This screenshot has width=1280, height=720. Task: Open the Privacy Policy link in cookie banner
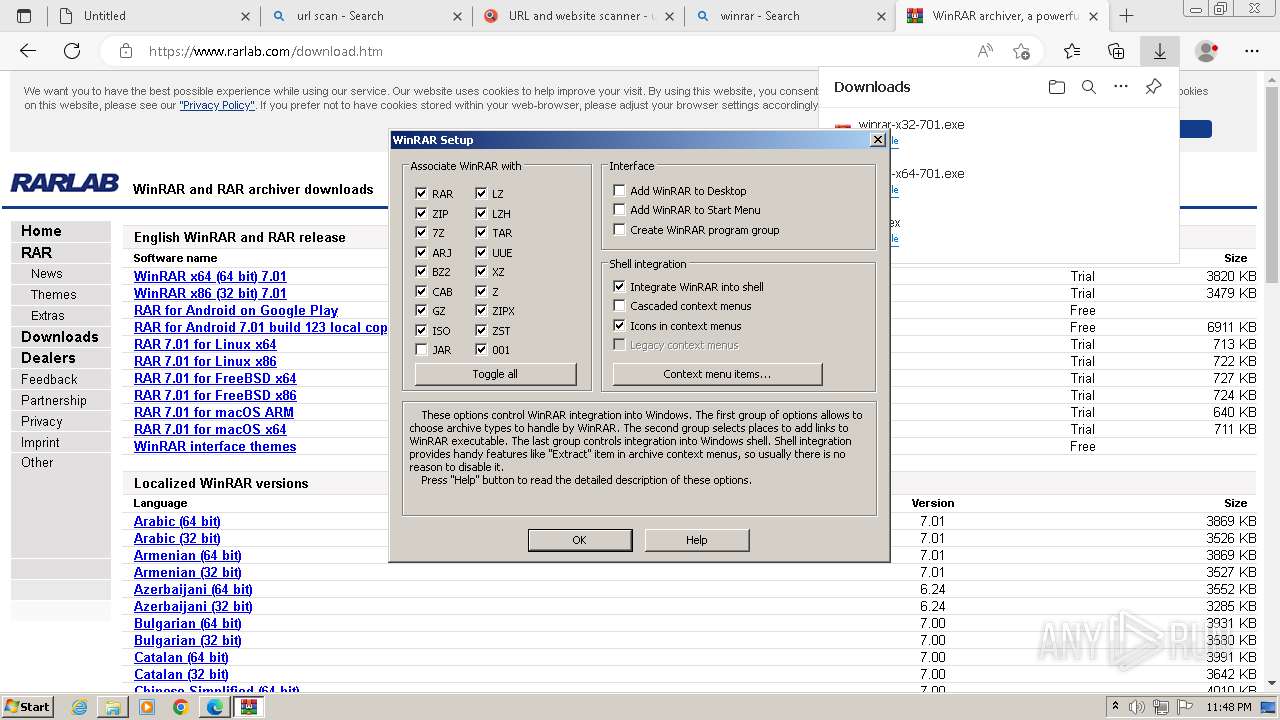[x=217, y=105]
